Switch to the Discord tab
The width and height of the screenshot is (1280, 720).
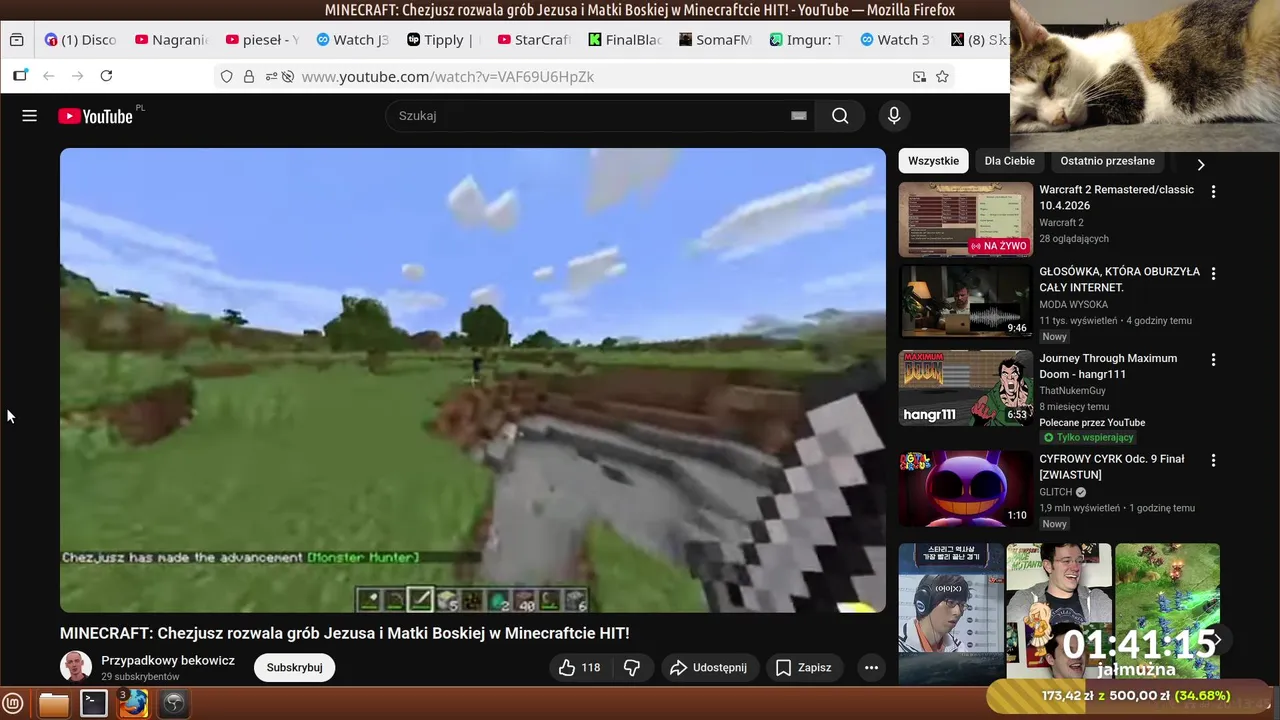pos(80,40)
